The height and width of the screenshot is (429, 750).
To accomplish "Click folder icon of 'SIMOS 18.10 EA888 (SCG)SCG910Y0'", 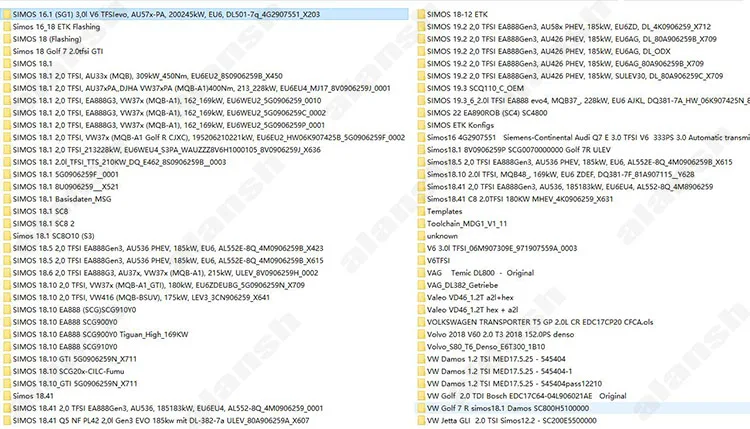I will click(x=7, y=310).
